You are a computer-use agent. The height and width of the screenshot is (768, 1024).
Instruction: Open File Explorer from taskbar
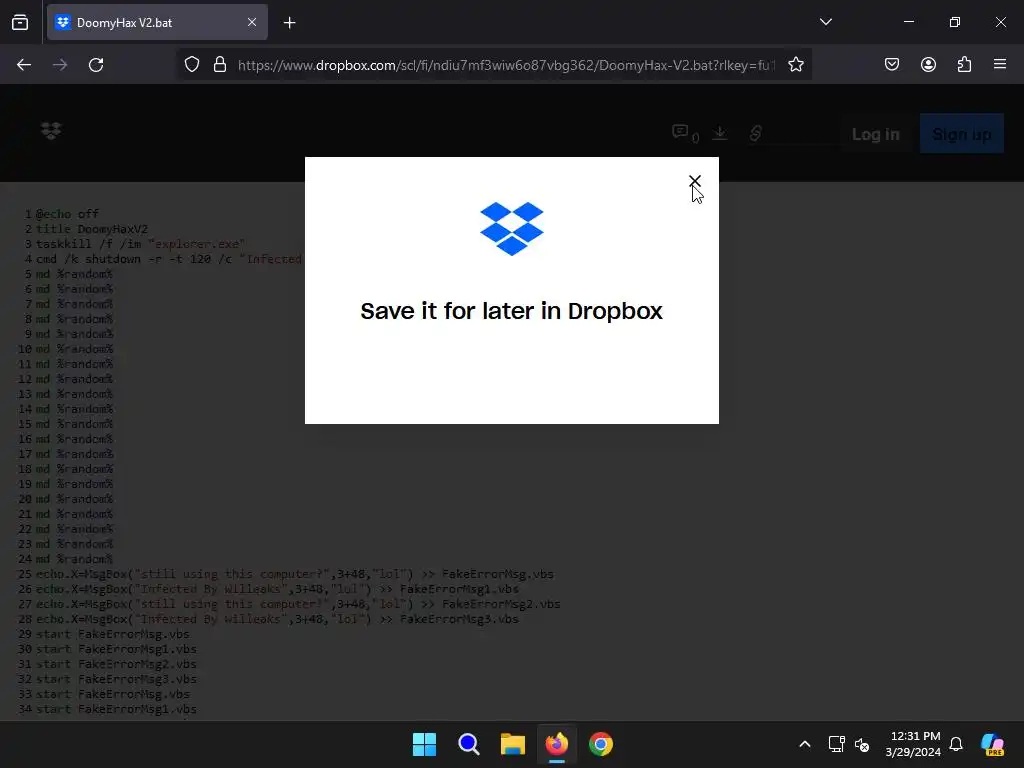pyautogui.click(x=513, y=744)
